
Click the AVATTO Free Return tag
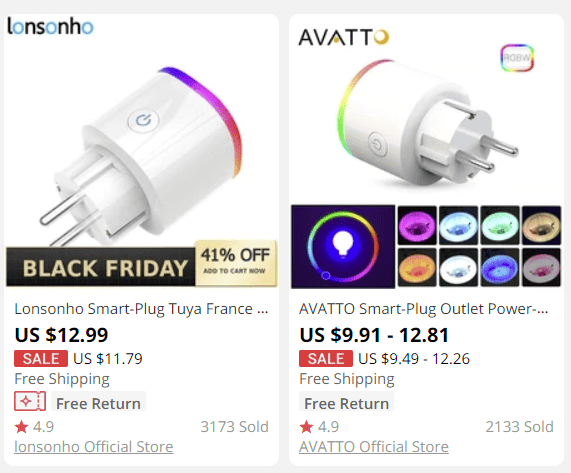coord(346,403)
